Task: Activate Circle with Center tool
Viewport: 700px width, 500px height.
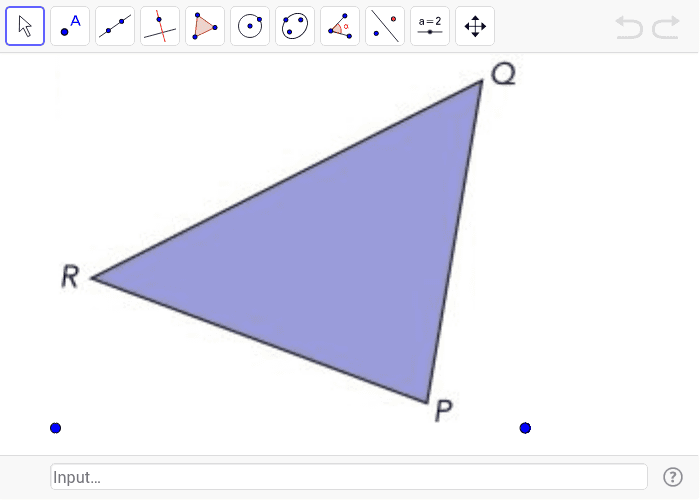Action: coord(250,26)
